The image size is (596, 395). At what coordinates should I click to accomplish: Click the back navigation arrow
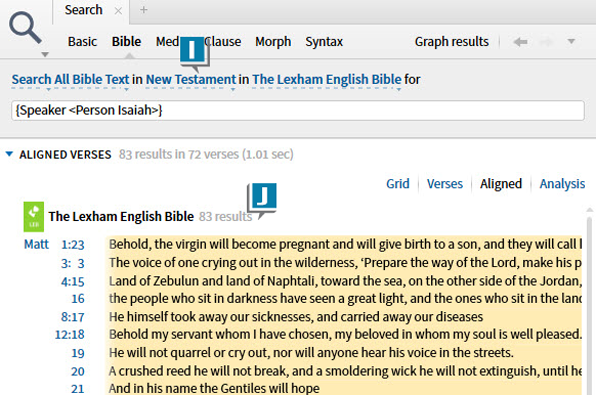[520, 42]
